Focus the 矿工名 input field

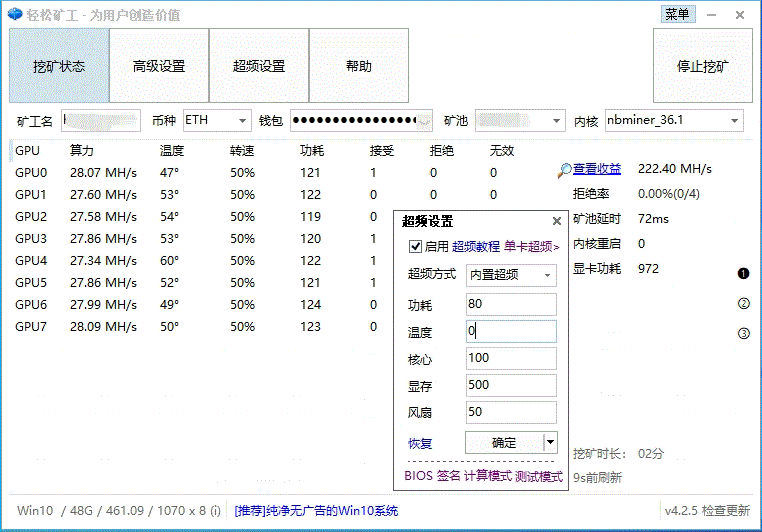pos(101,120)
